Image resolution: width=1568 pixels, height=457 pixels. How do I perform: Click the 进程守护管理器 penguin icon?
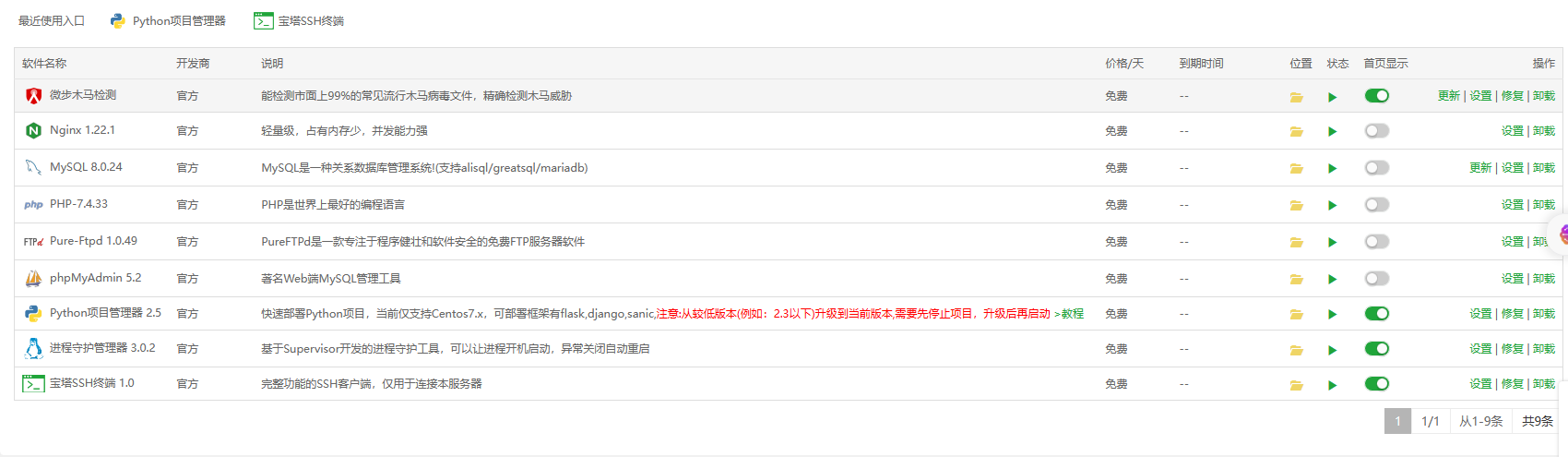[33, 348]
